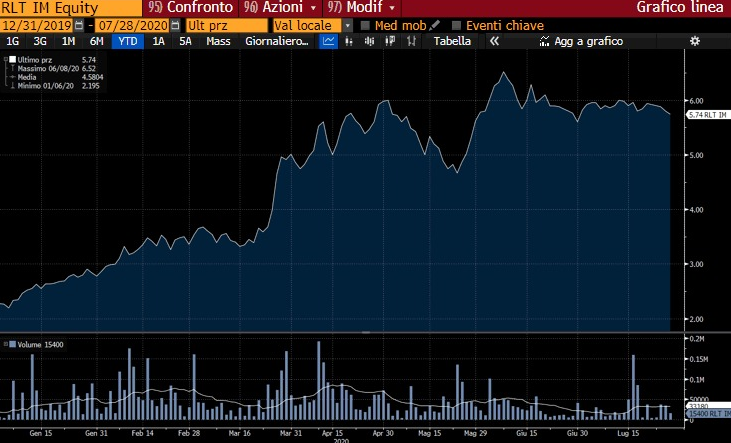Click the end date field 07/28/2020

coord(133,25)
